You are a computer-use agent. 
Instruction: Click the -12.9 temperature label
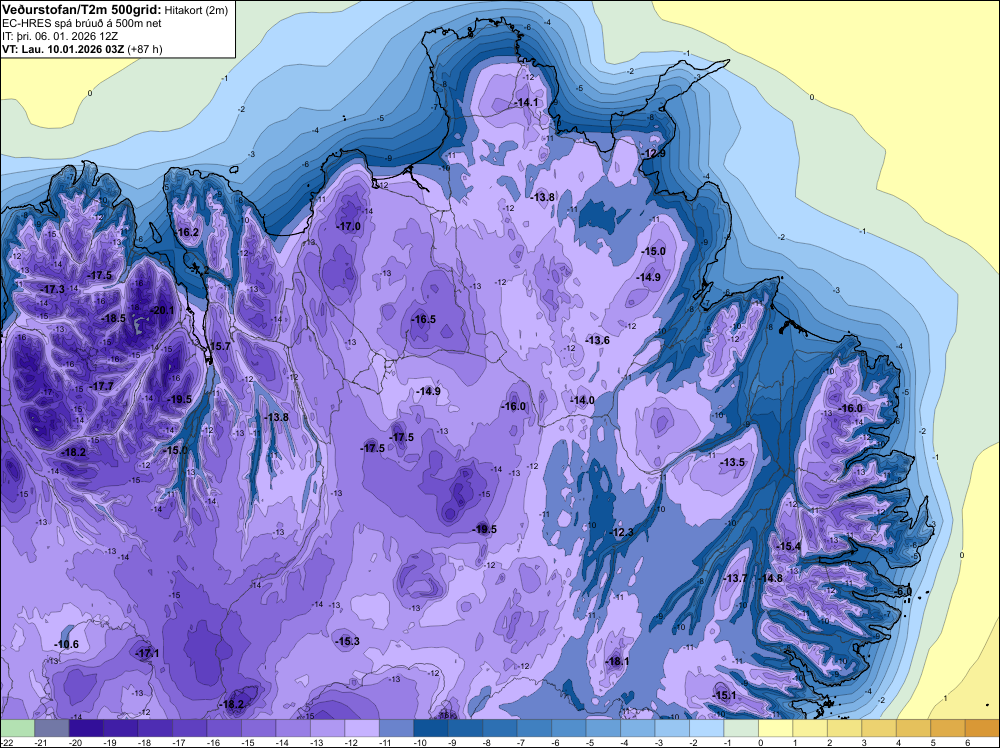pyautogui.click(x=654, y=154)
